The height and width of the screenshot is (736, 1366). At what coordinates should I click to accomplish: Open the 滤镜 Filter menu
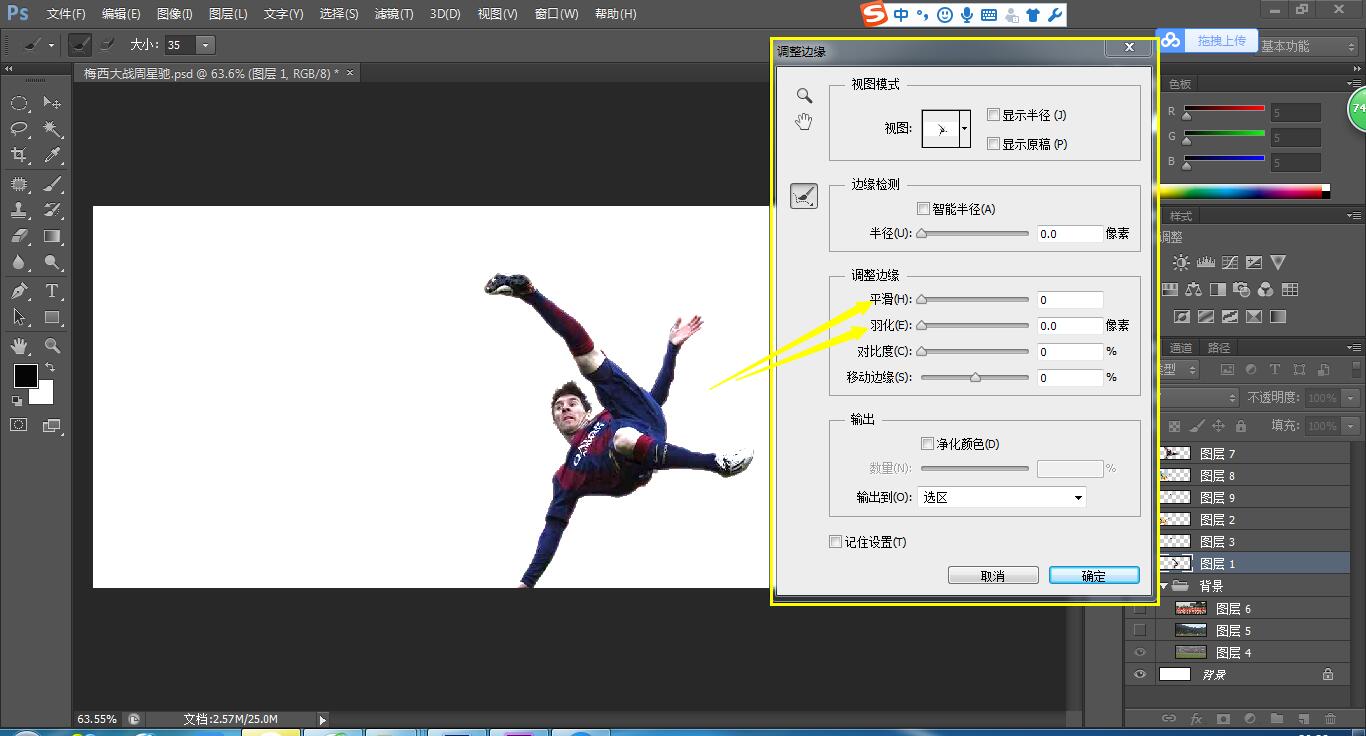pyautogui.click(x=392, y=13)
